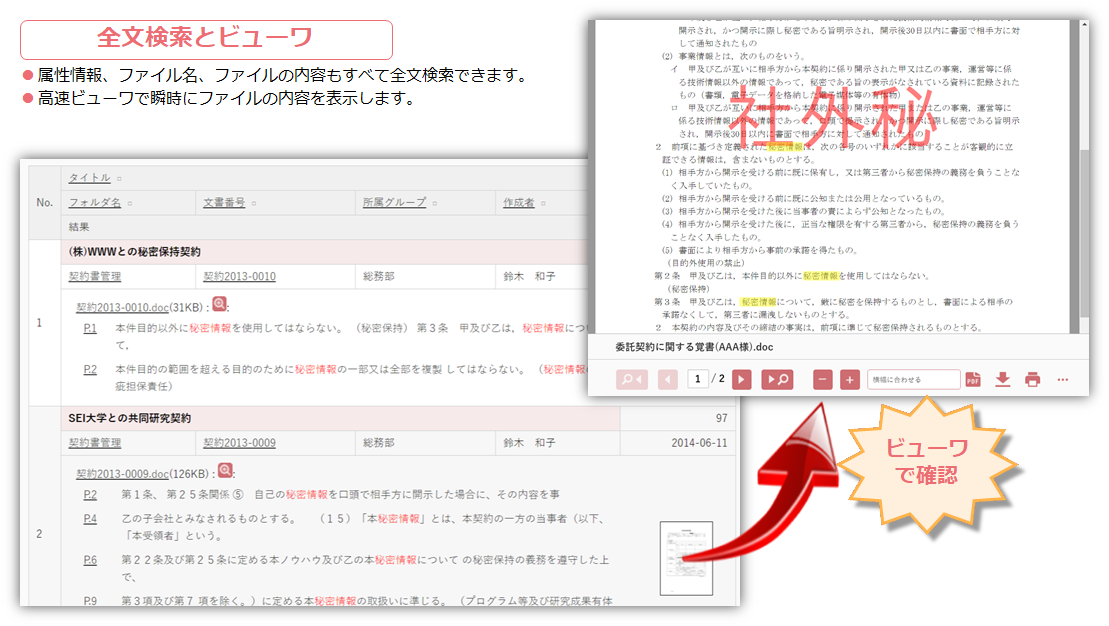Zoom in with the plus button
The height and width of the screenshot is (626, 1109).
click(849, 380)
